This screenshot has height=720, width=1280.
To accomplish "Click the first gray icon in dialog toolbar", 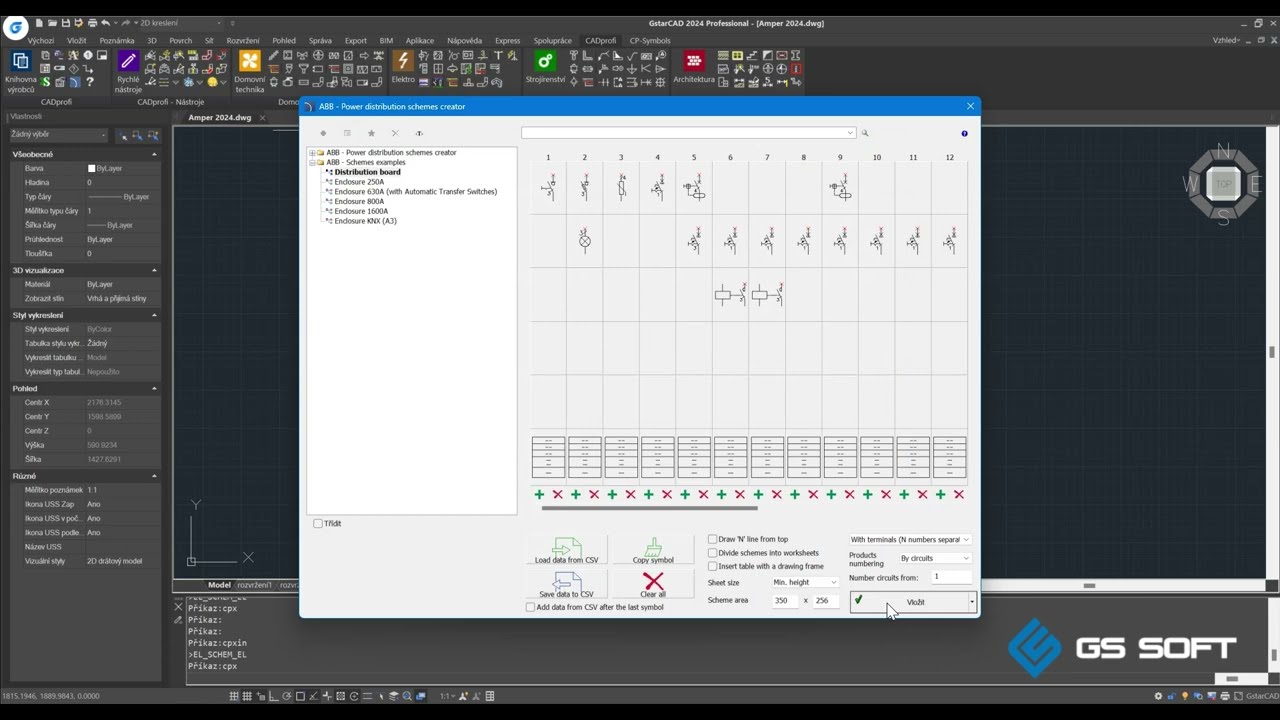I will click(x=323, y=133).
